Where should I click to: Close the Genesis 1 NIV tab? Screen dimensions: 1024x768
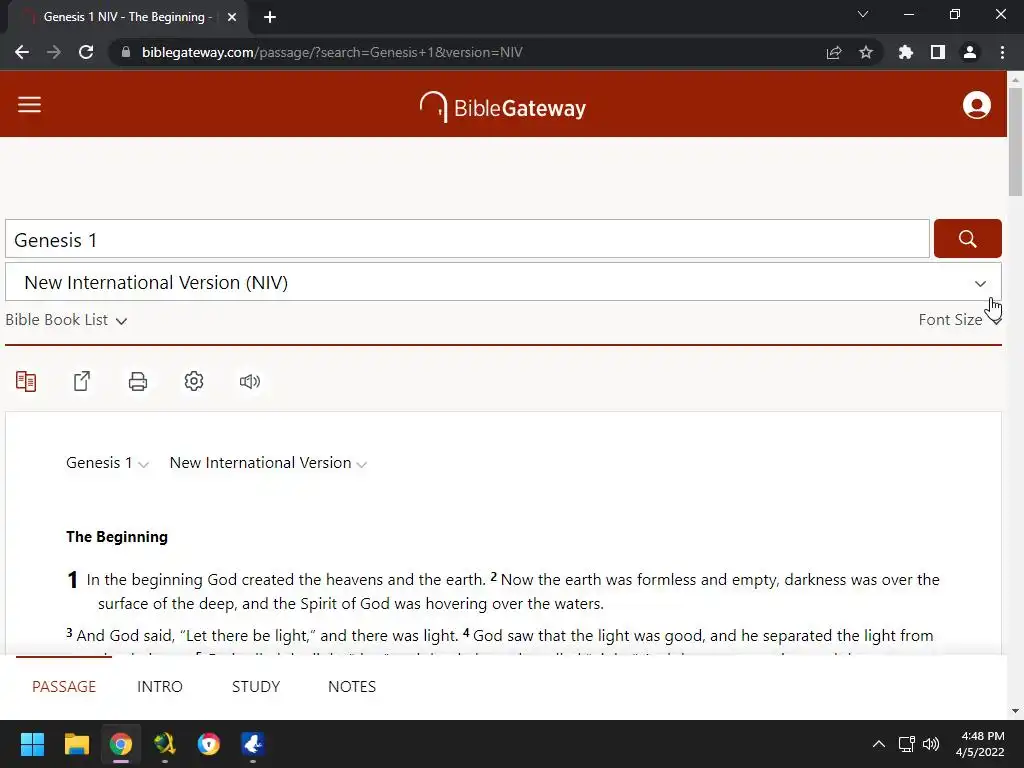[x=232, y=17]
